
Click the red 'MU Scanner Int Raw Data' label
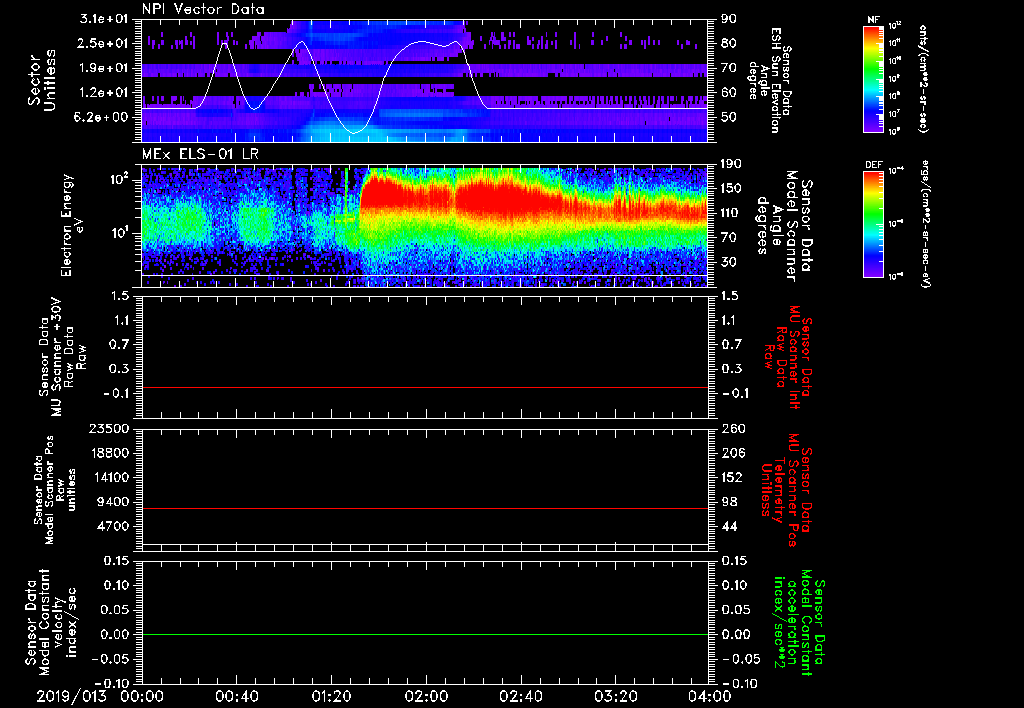tap(788, 357)
